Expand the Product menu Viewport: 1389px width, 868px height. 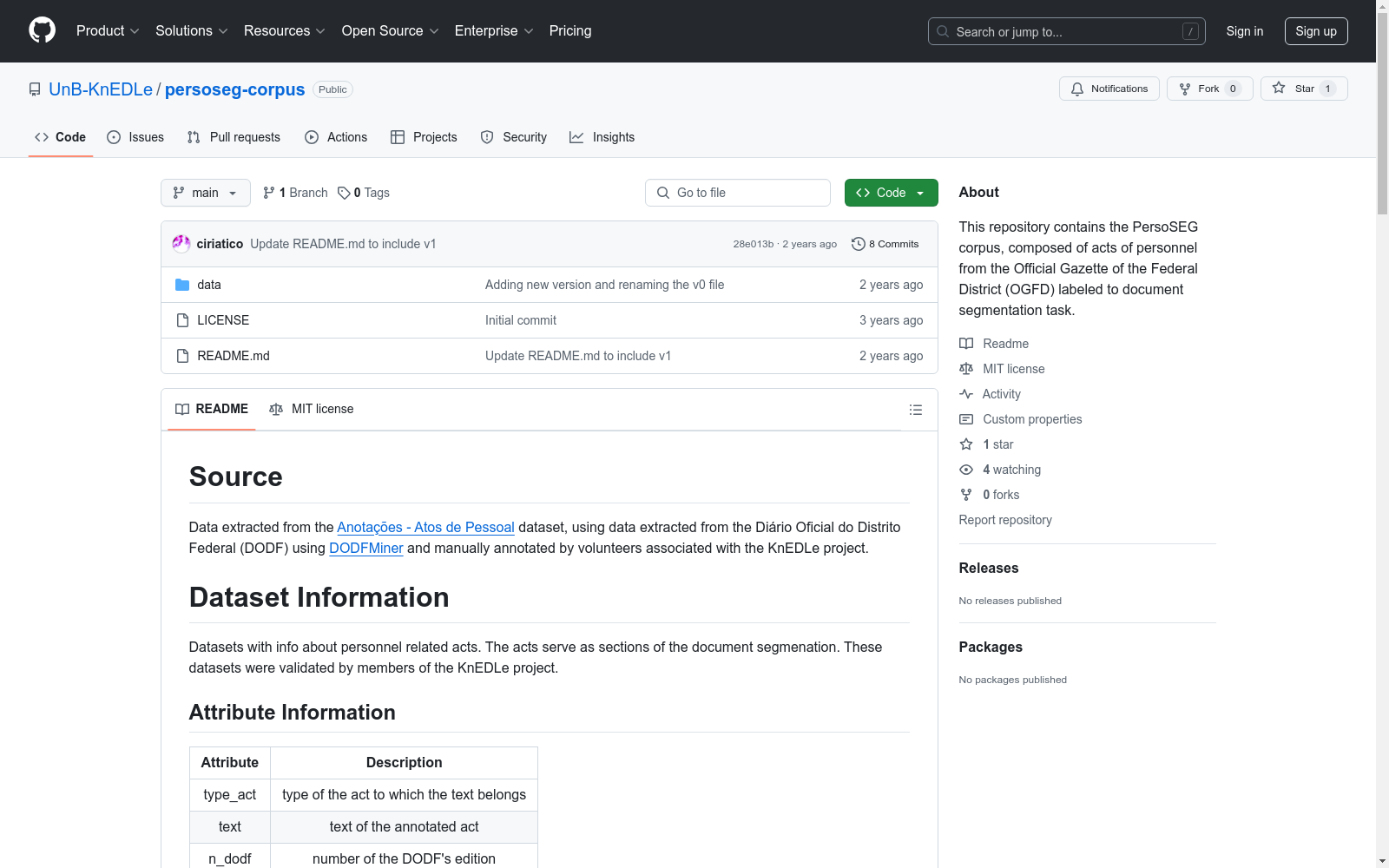click(108, 30)
